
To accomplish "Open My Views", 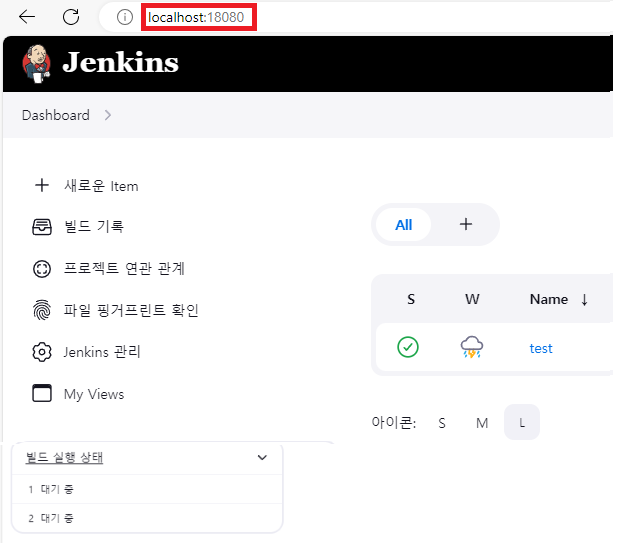I will tap(94, 394).
